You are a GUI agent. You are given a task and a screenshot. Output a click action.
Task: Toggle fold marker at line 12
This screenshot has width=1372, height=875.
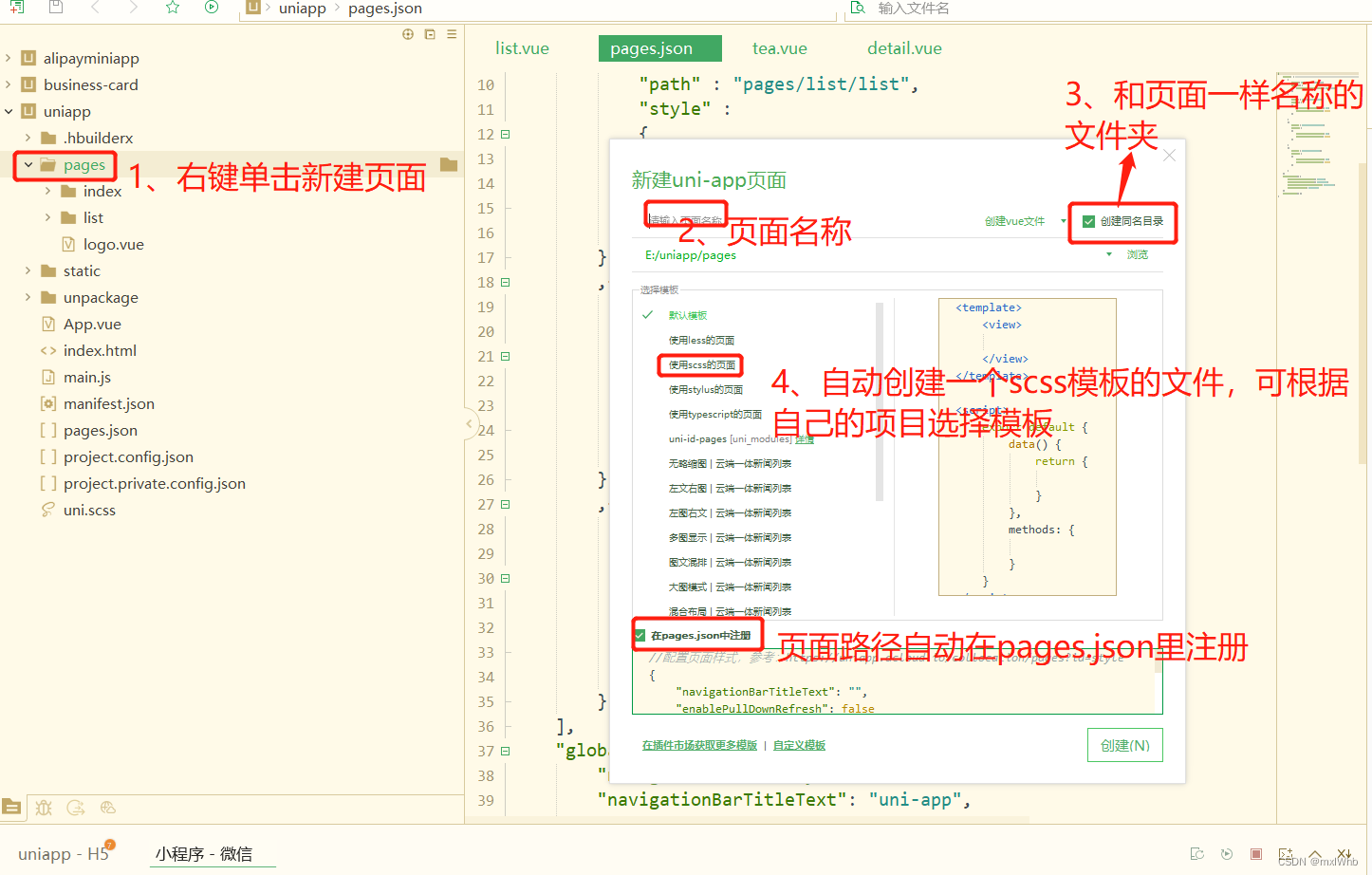tap(505, 134)
